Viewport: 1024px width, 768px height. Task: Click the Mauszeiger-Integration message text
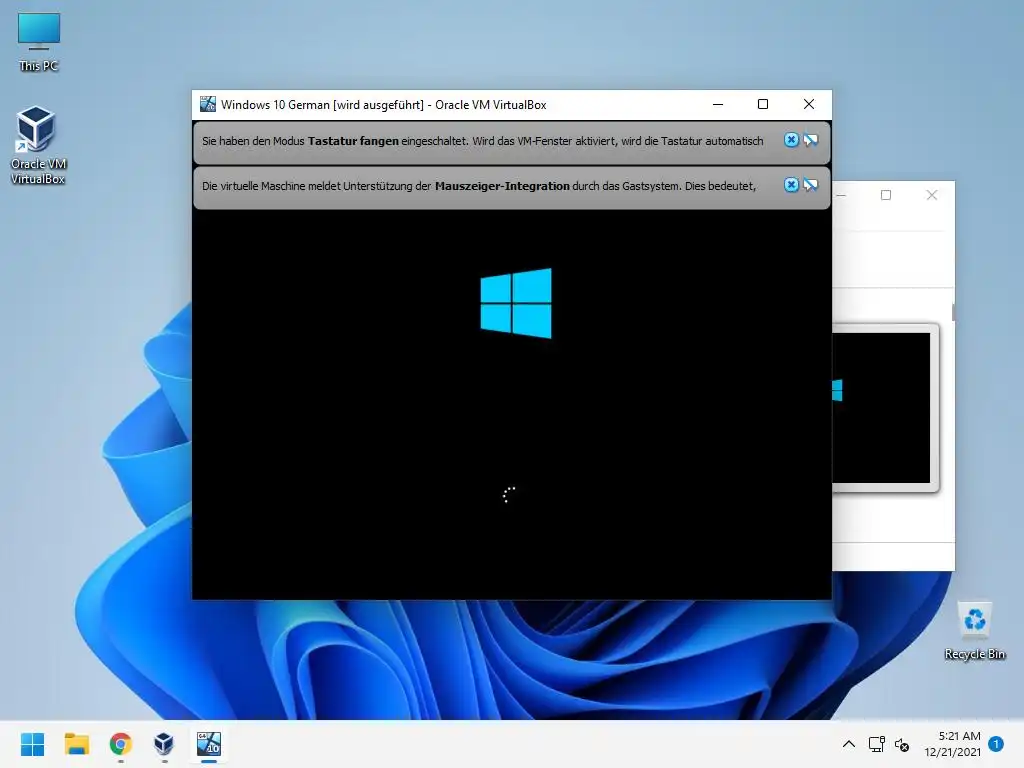[x=479, y=186]
